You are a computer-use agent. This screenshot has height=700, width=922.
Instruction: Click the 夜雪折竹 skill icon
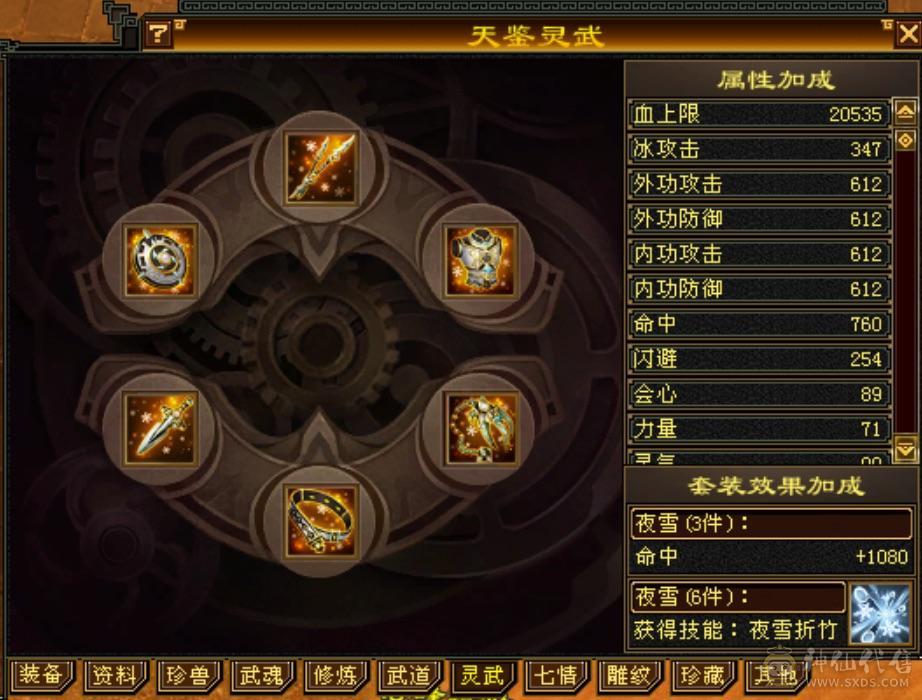[x=880, y=613]
